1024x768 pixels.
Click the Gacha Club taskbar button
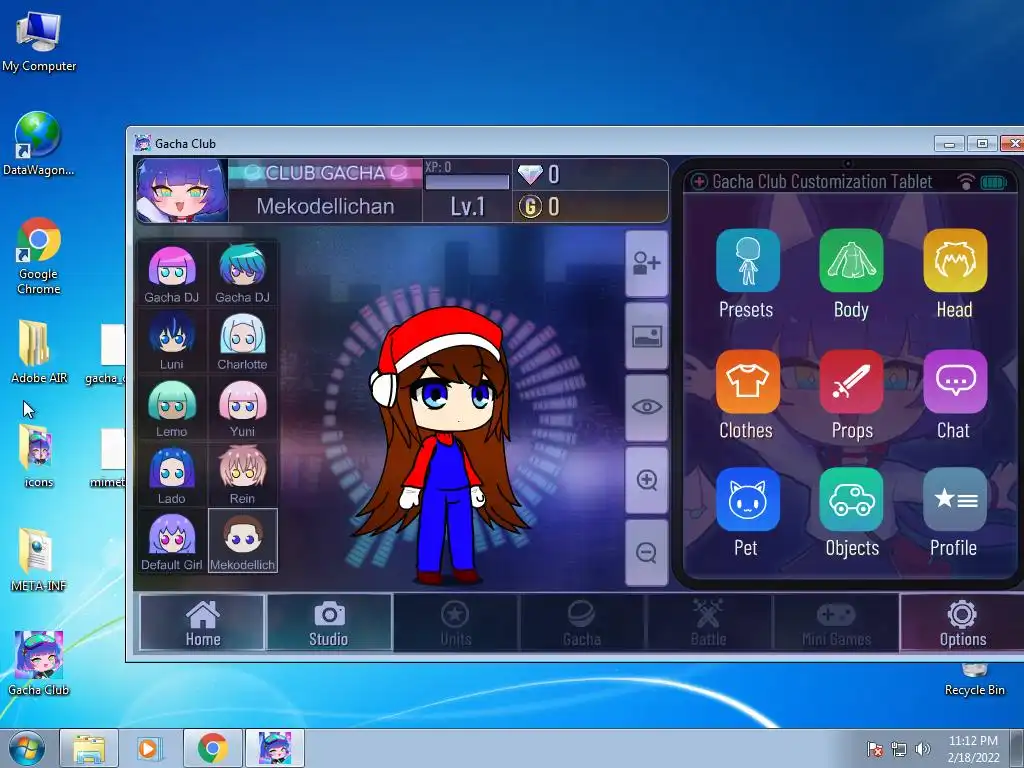pyautogui.click(x=274, y=748)
